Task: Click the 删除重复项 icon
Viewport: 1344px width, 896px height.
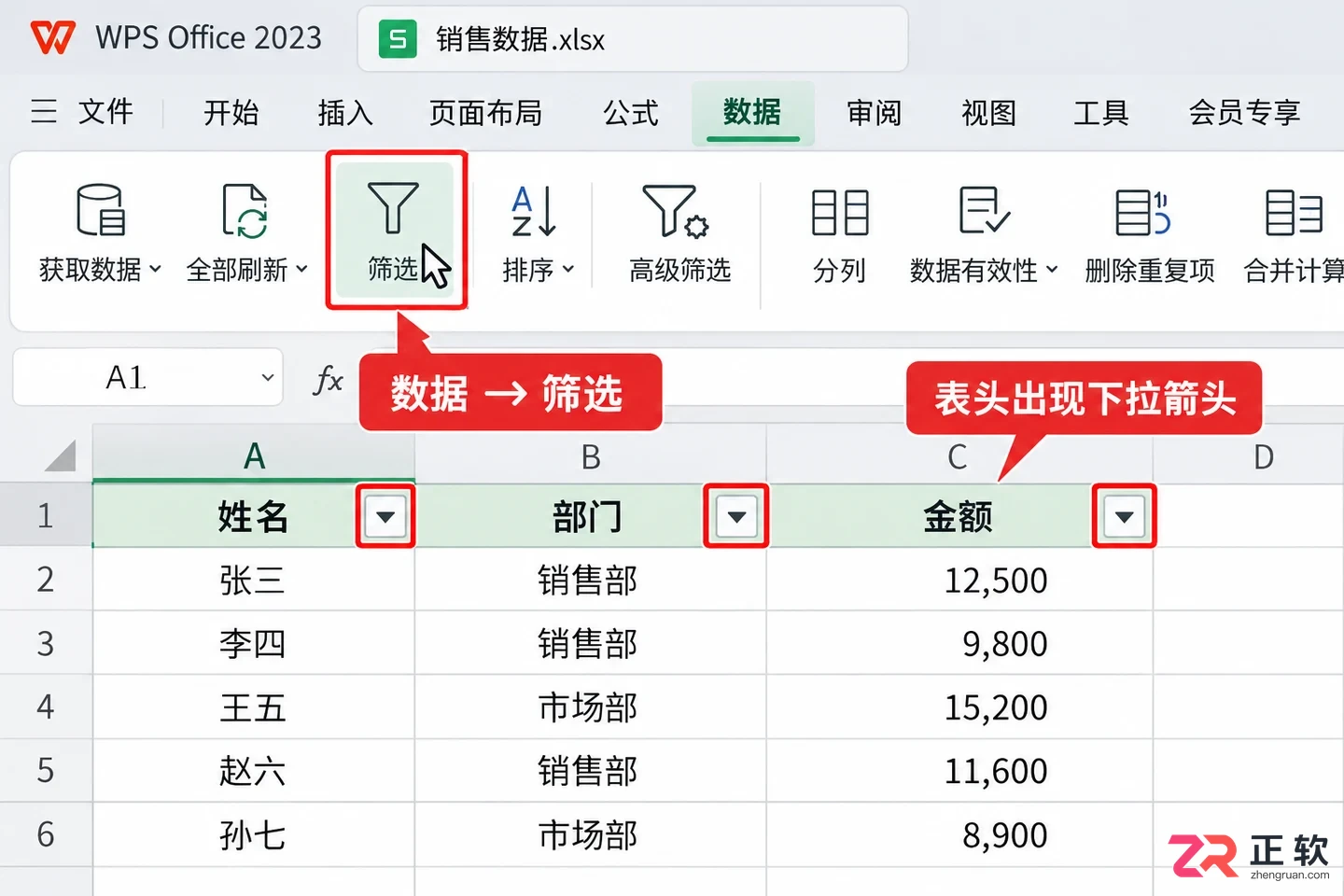Action: 1142,212
